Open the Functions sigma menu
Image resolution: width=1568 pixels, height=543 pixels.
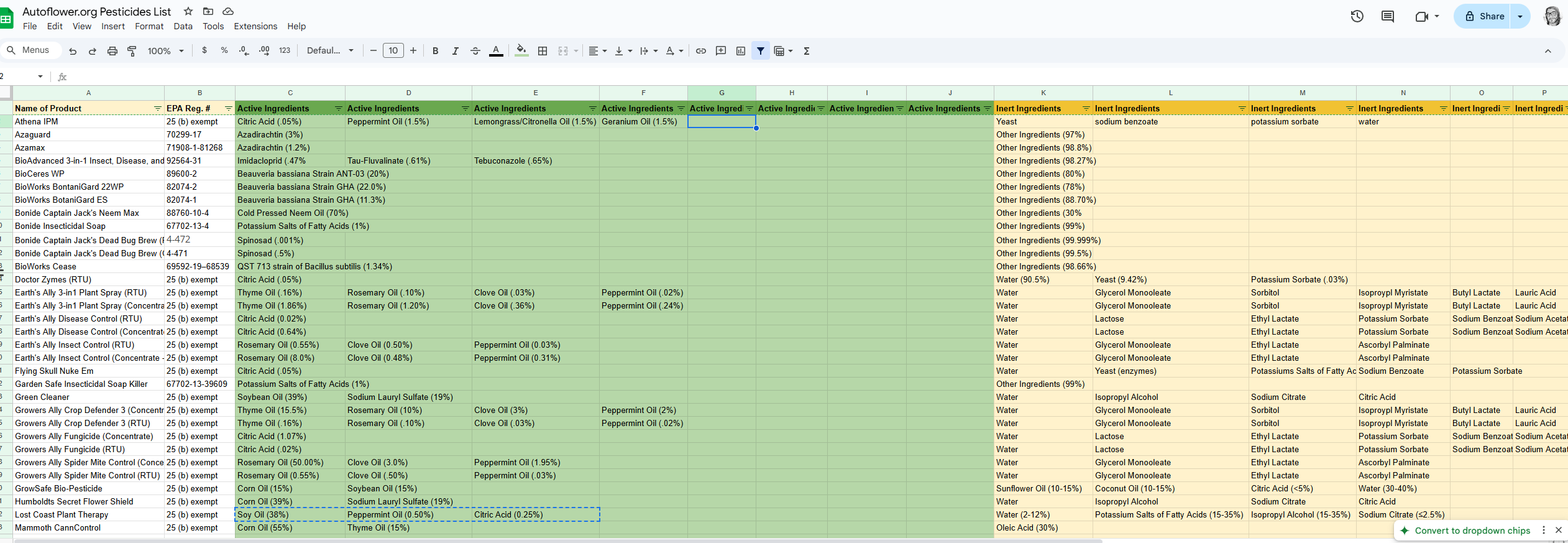pos(807,51)
